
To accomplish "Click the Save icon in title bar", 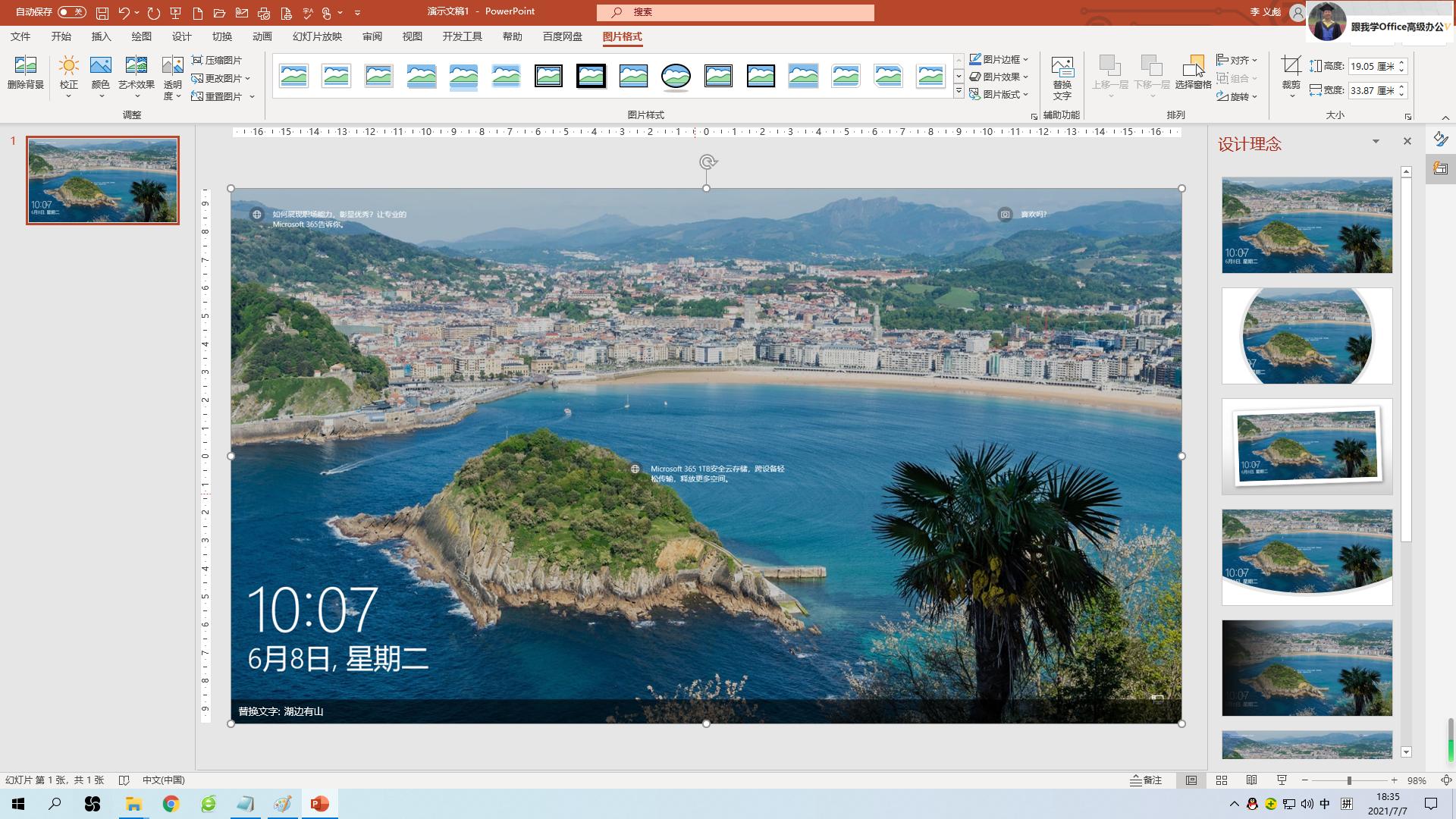I will [102, 13].
